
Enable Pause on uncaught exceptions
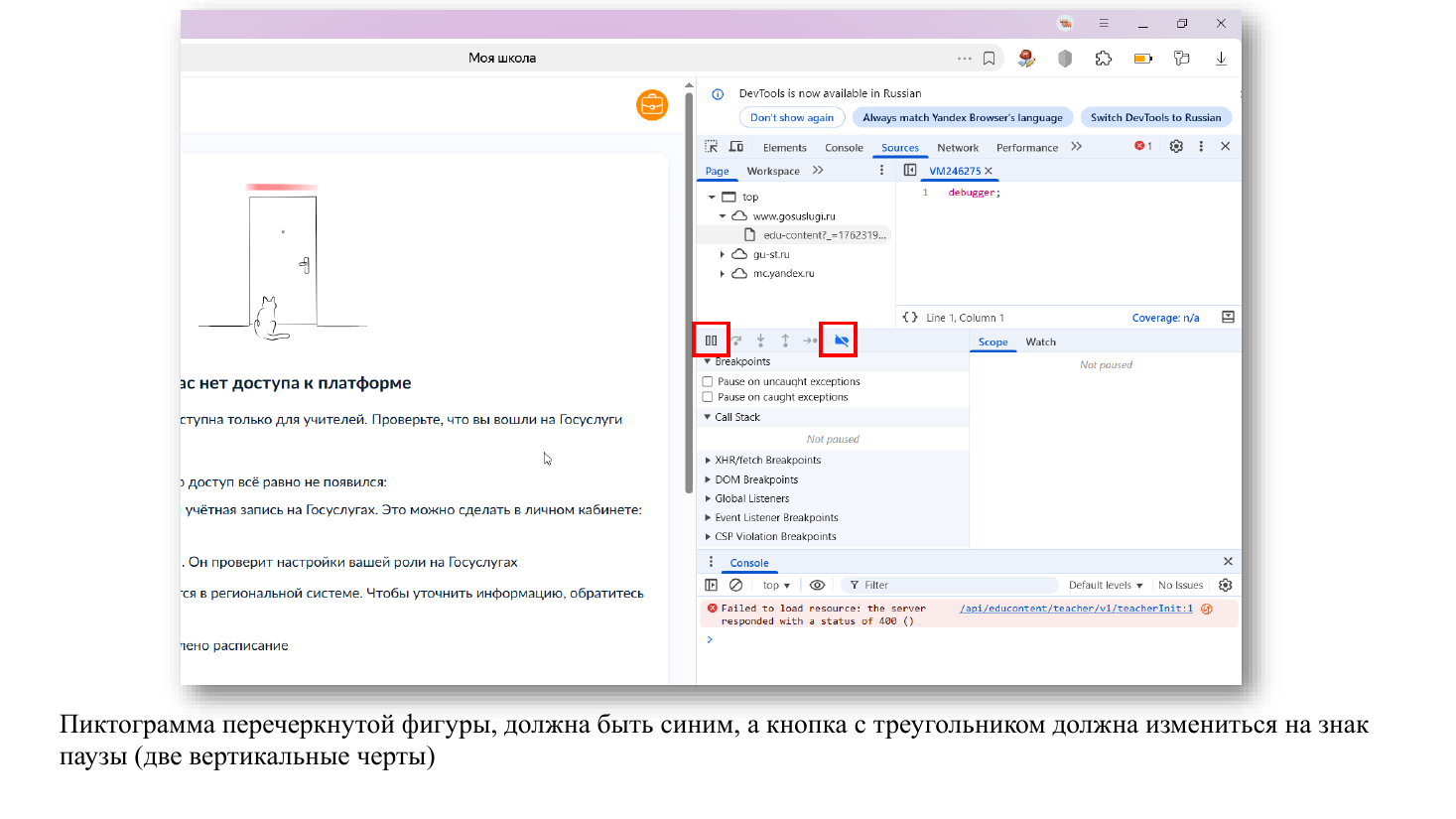coord(708,381)
